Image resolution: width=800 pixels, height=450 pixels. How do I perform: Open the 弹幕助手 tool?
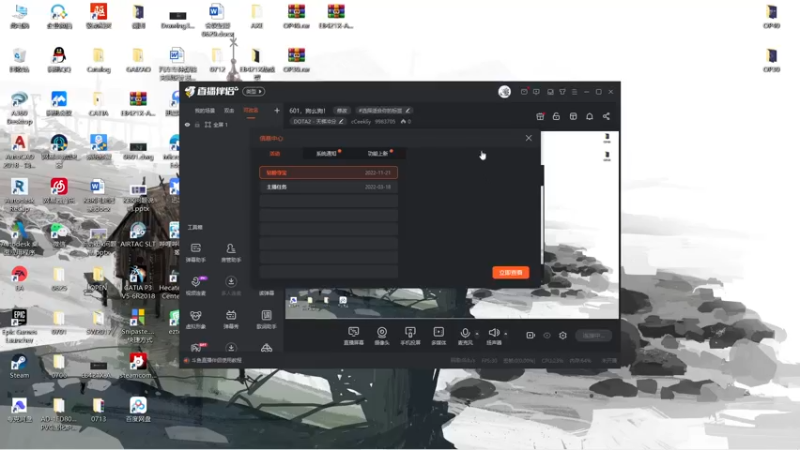[x=195, y=253]
